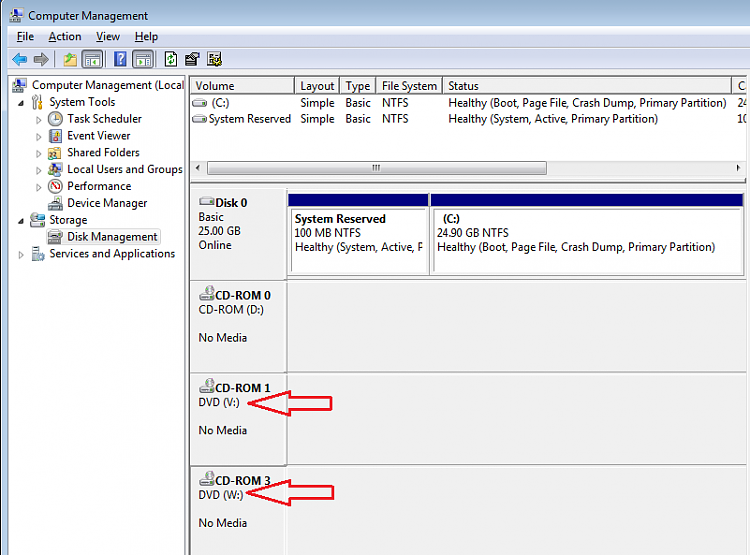The height and width of the screenshot is (555, 750).
Task: Click the Disk Management tree icon
Action: 55,237
